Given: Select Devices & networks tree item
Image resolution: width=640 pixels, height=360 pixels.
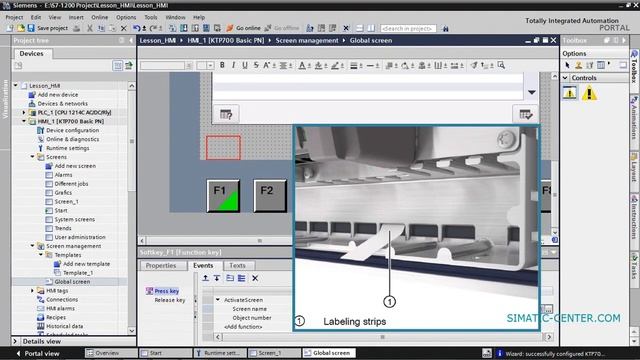Looking at the screenshot, I should pos(58,103).
